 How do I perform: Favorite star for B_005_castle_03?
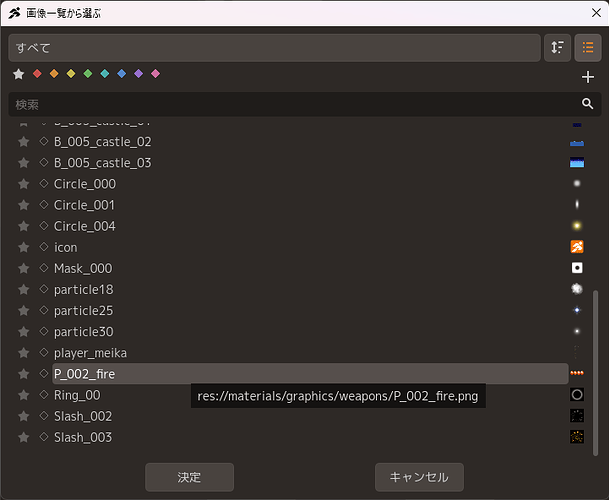[24, 162]
